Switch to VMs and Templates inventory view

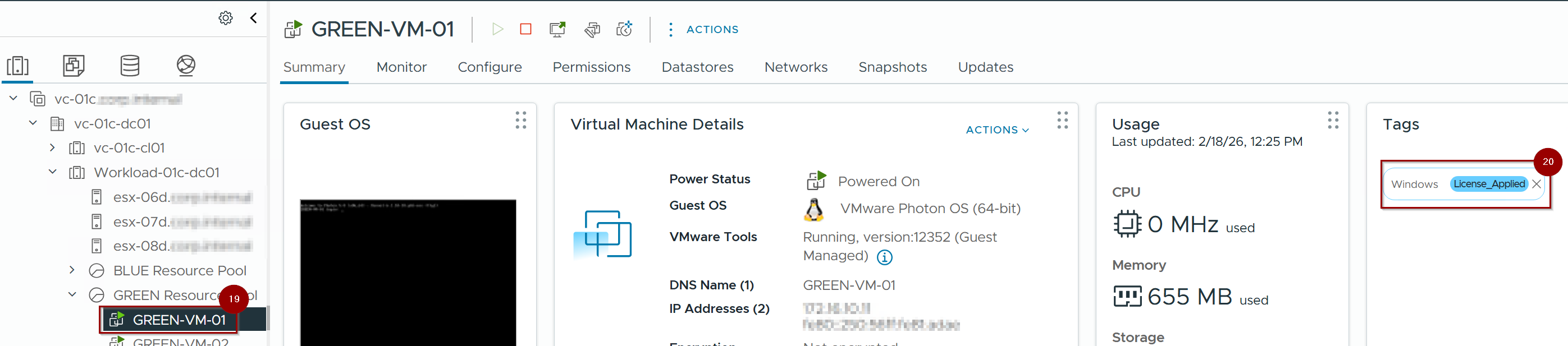click(74, 66)
